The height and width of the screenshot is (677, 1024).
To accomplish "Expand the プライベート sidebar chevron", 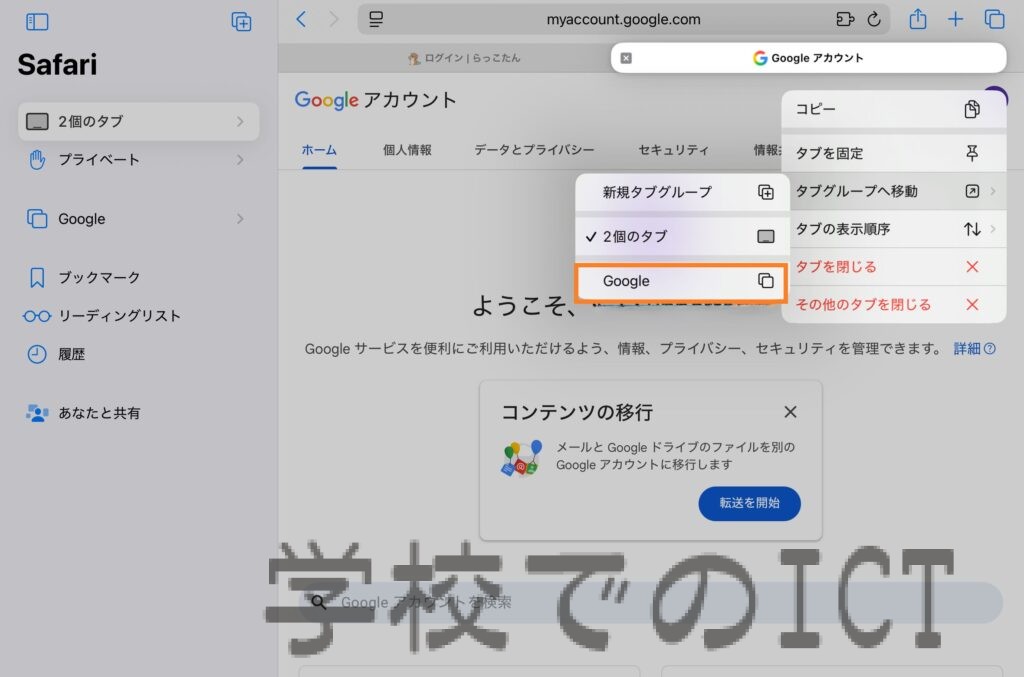I will click(240, 159).
